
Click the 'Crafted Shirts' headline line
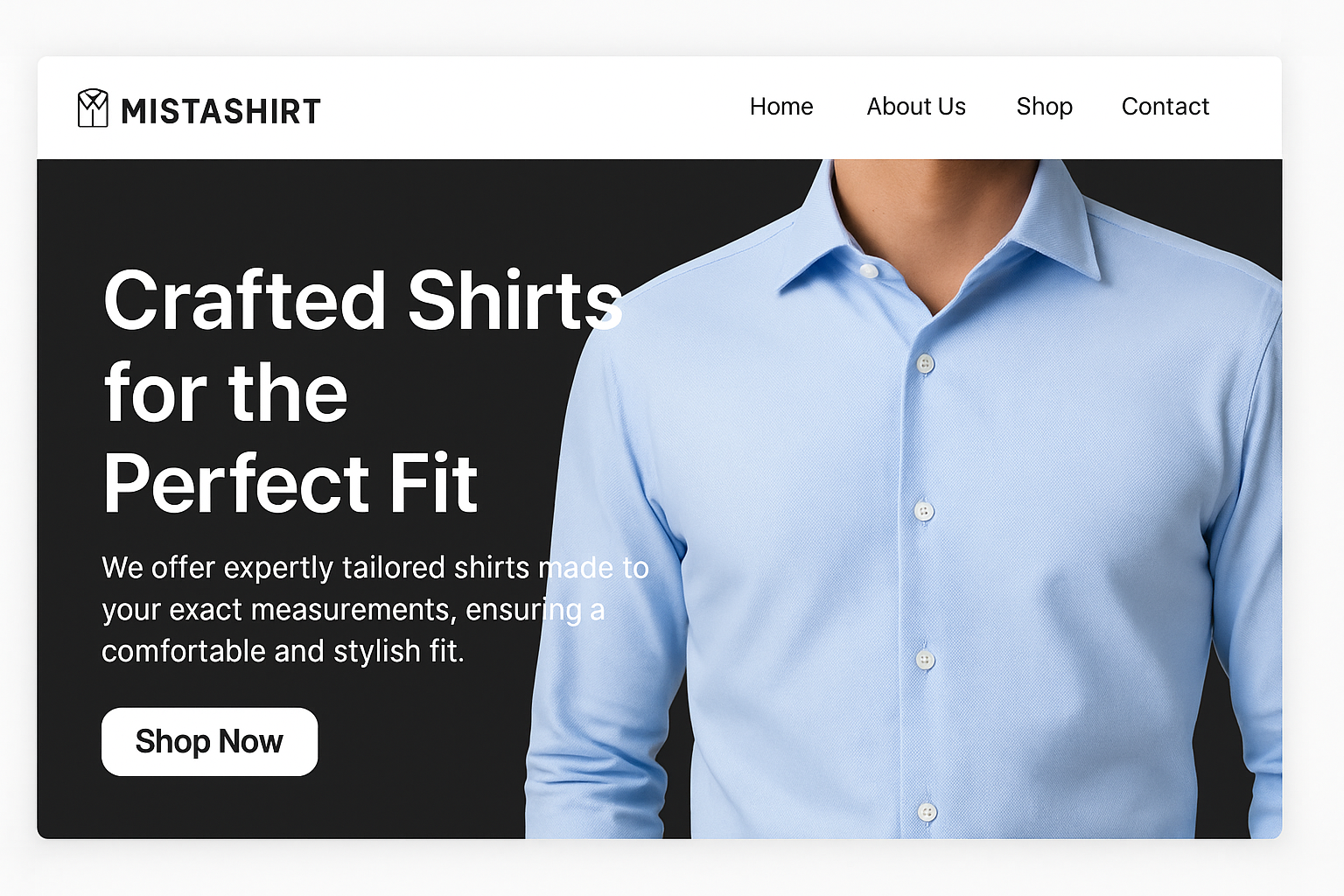coord(362,299)
